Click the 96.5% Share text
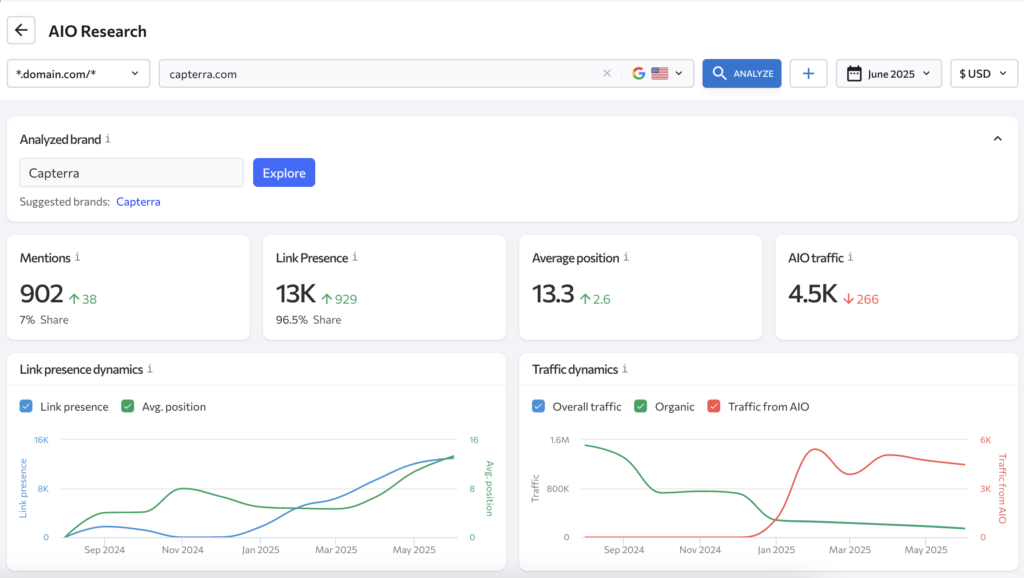The image size is (1024, 578). [308, 319]
